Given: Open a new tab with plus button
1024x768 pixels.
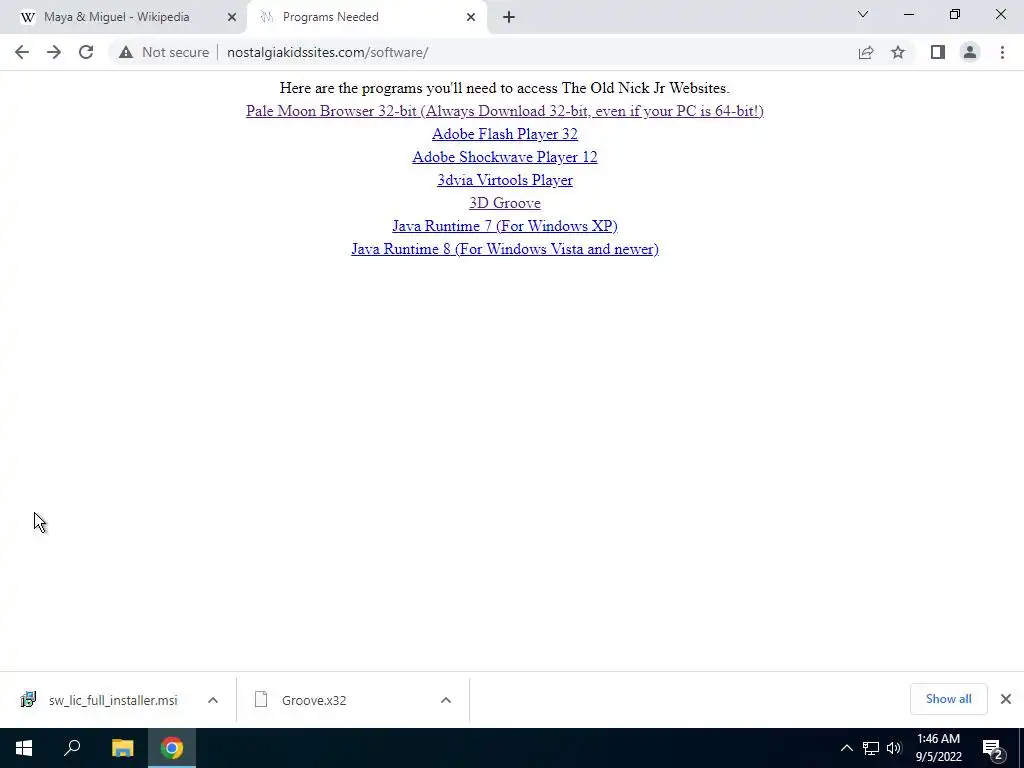Looking at the screenshot, I should [509, 17].
